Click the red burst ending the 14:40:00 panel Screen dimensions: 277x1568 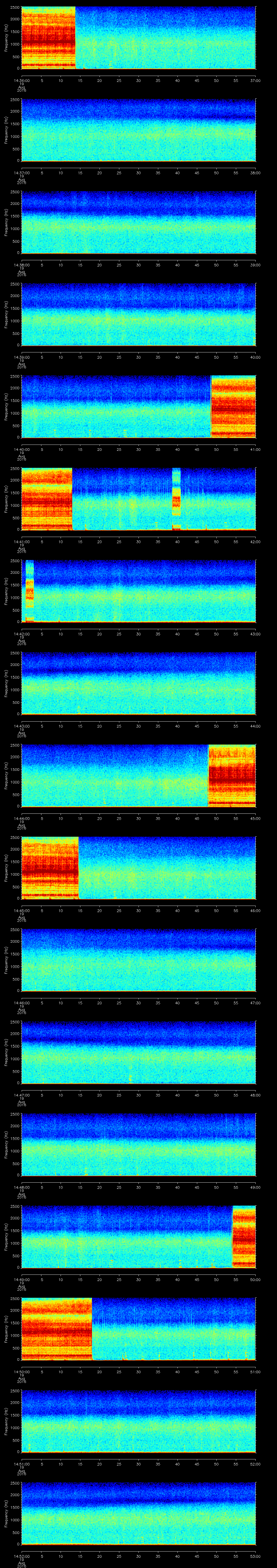click(233, 406)
